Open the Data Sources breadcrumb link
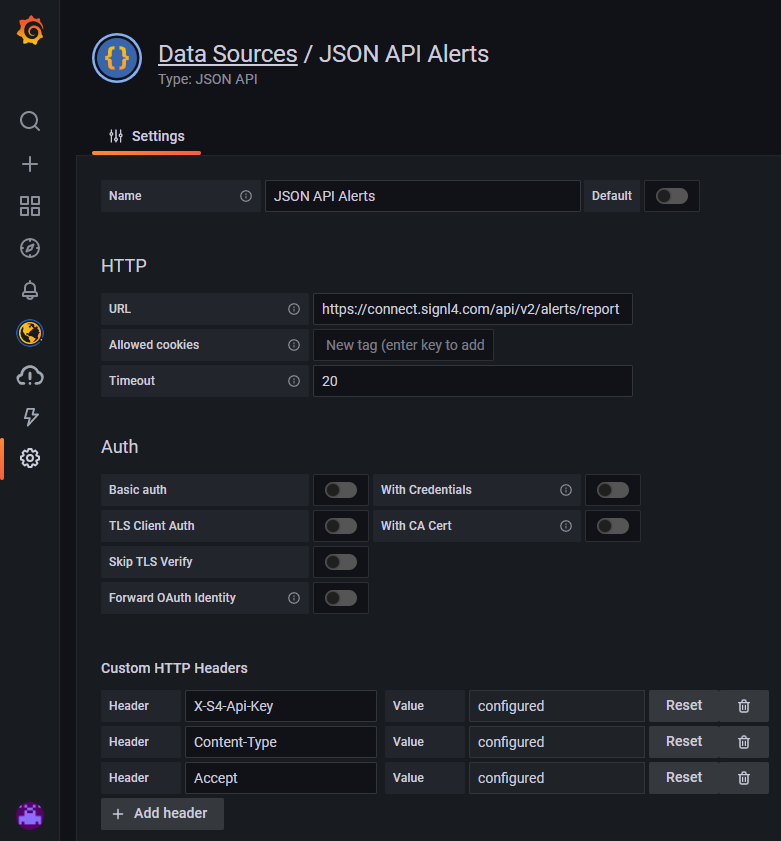Viewport: 781px width, 841px height. coord(227,54)
